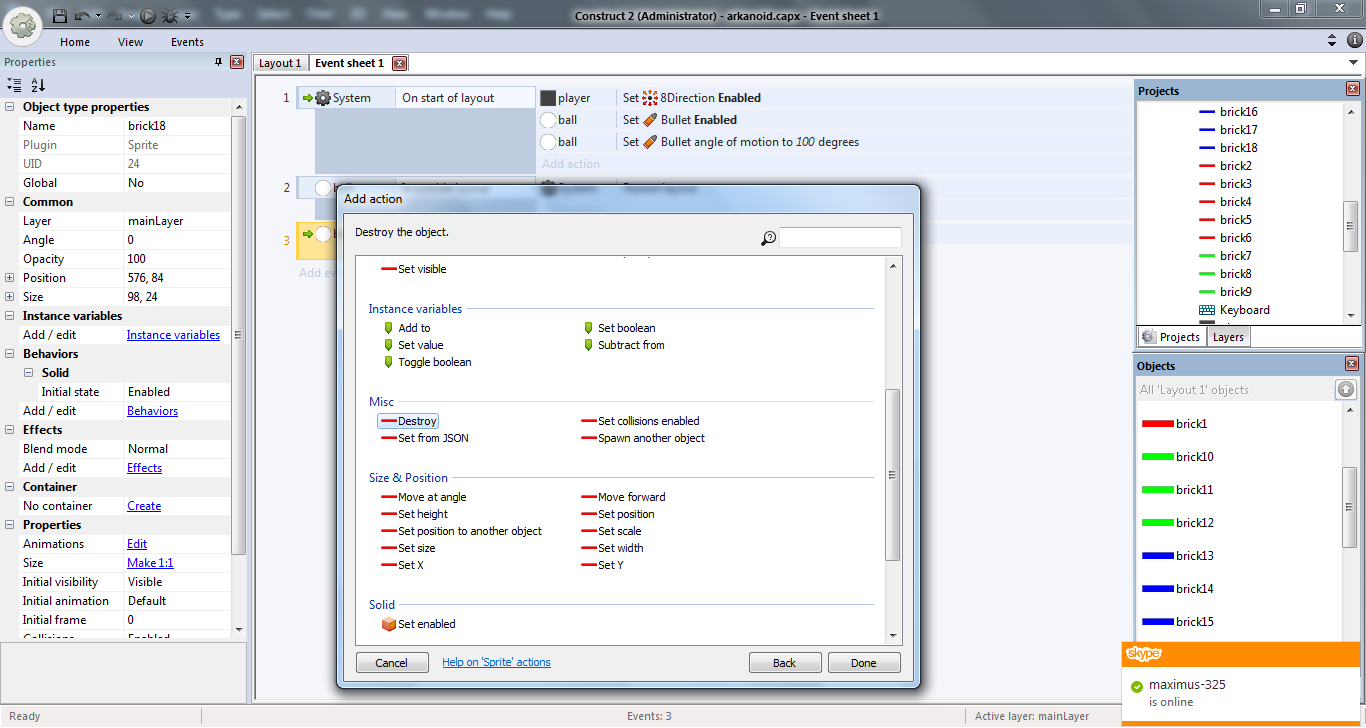Click the Effects link
This screenshot has width=1366, height=728.
click(144, 468)
